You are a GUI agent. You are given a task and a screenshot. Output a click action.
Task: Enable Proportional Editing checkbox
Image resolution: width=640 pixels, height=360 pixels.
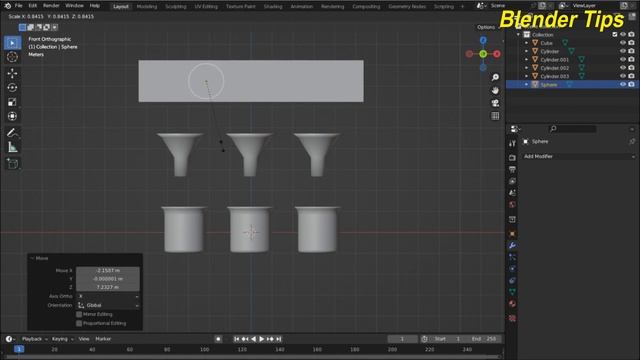(79, 323)
